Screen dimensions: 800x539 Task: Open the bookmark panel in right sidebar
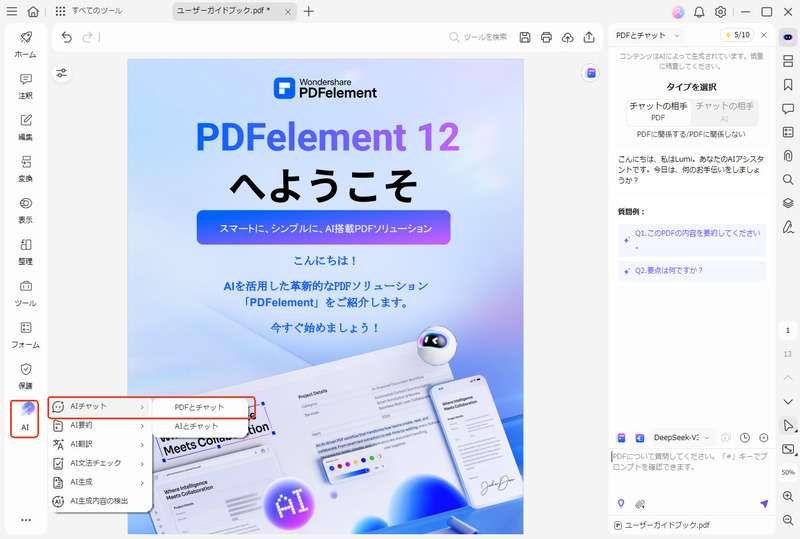click(x=788, y=84)
